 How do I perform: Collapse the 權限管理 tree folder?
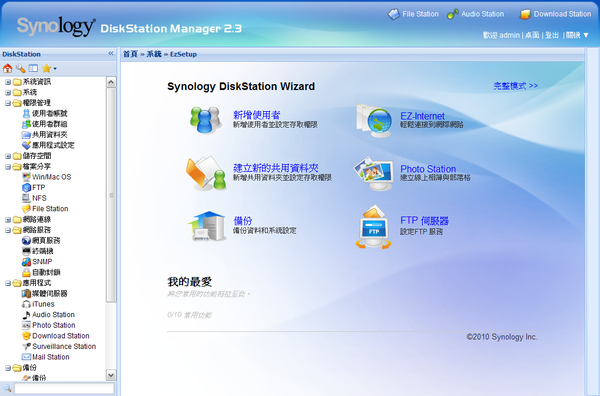8,103
